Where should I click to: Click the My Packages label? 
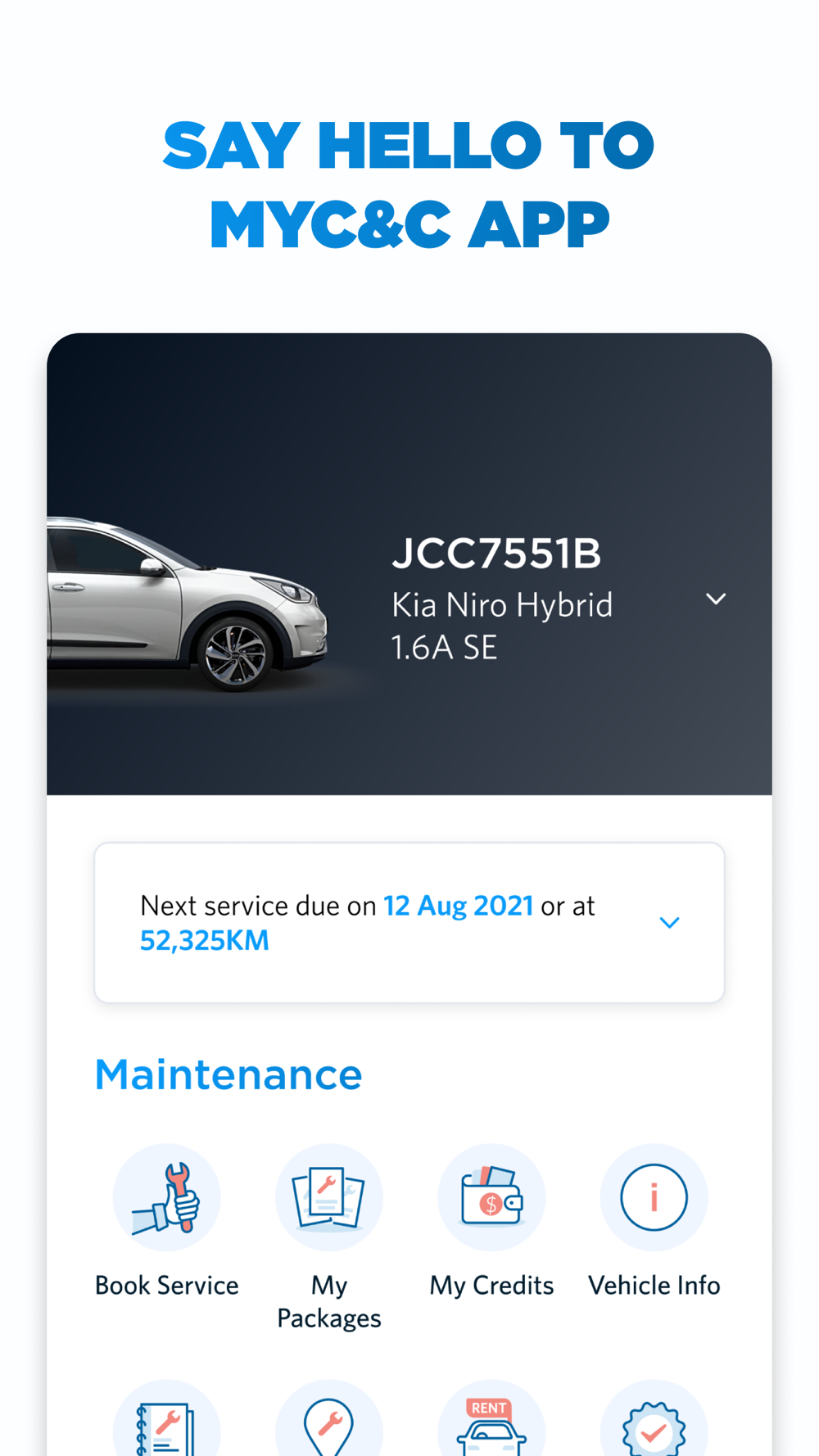(x=329, y=1301)
